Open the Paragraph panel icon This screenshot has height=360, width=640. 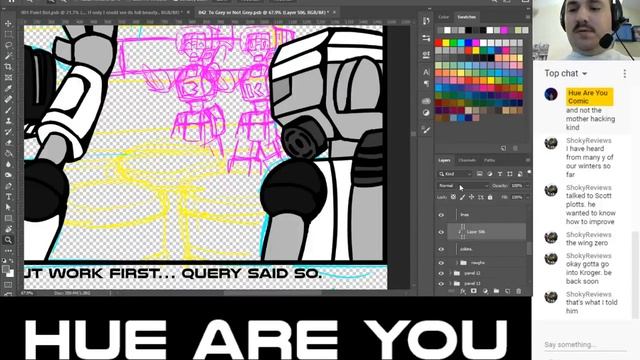point(426,83)
